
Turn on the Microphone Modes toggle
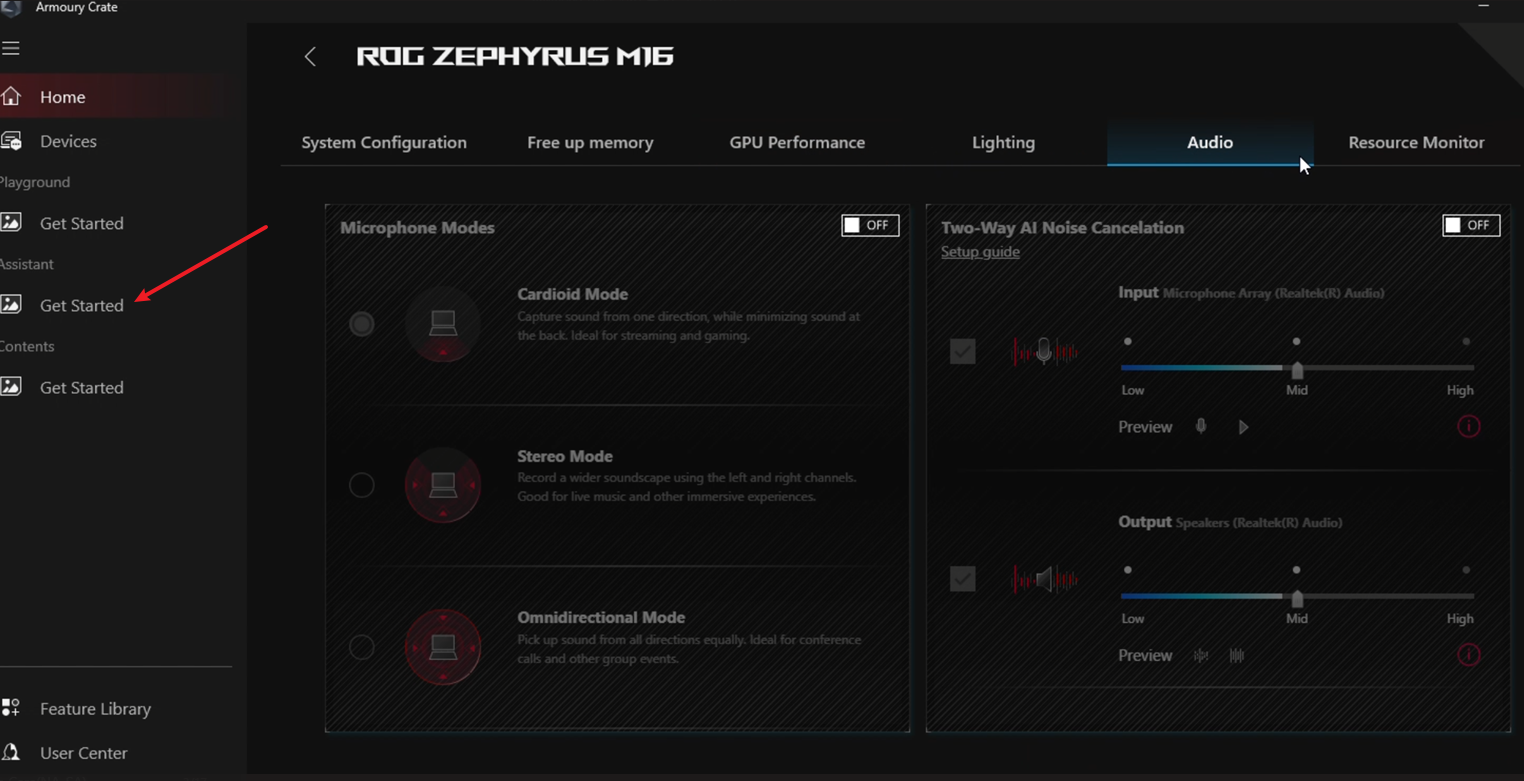click(x=870, y=225)
